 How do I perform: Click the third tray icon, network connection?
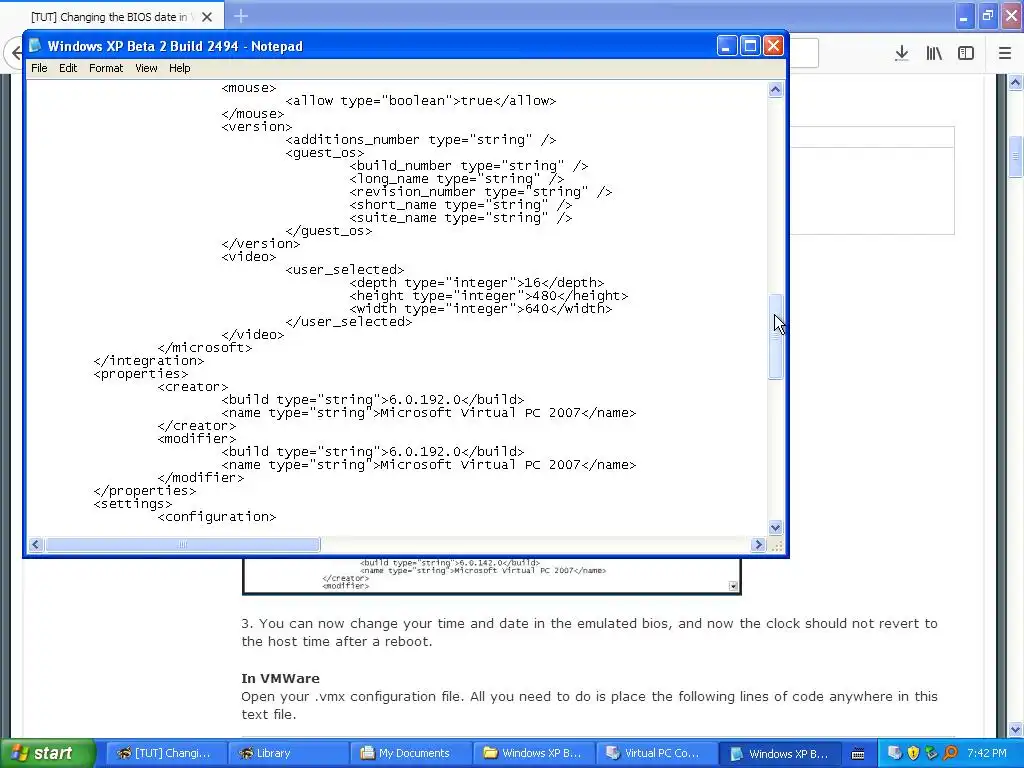(x=932, y=753)
